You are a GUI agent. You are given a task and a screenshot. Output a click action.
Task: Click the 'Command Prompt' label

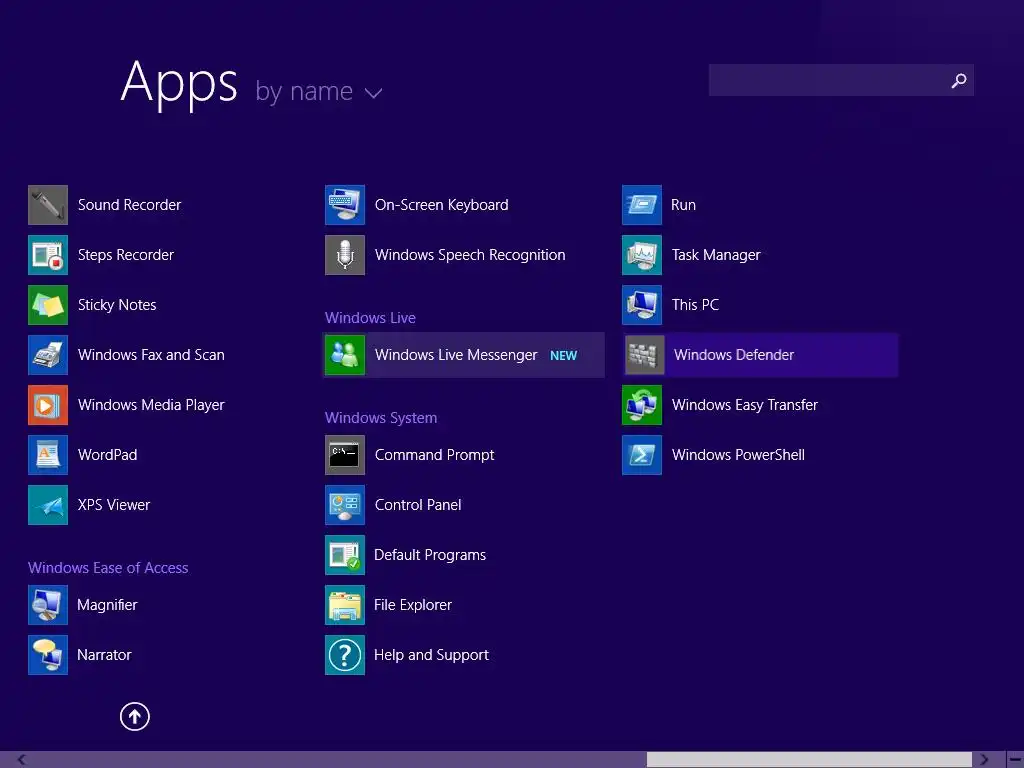(434, 455)
